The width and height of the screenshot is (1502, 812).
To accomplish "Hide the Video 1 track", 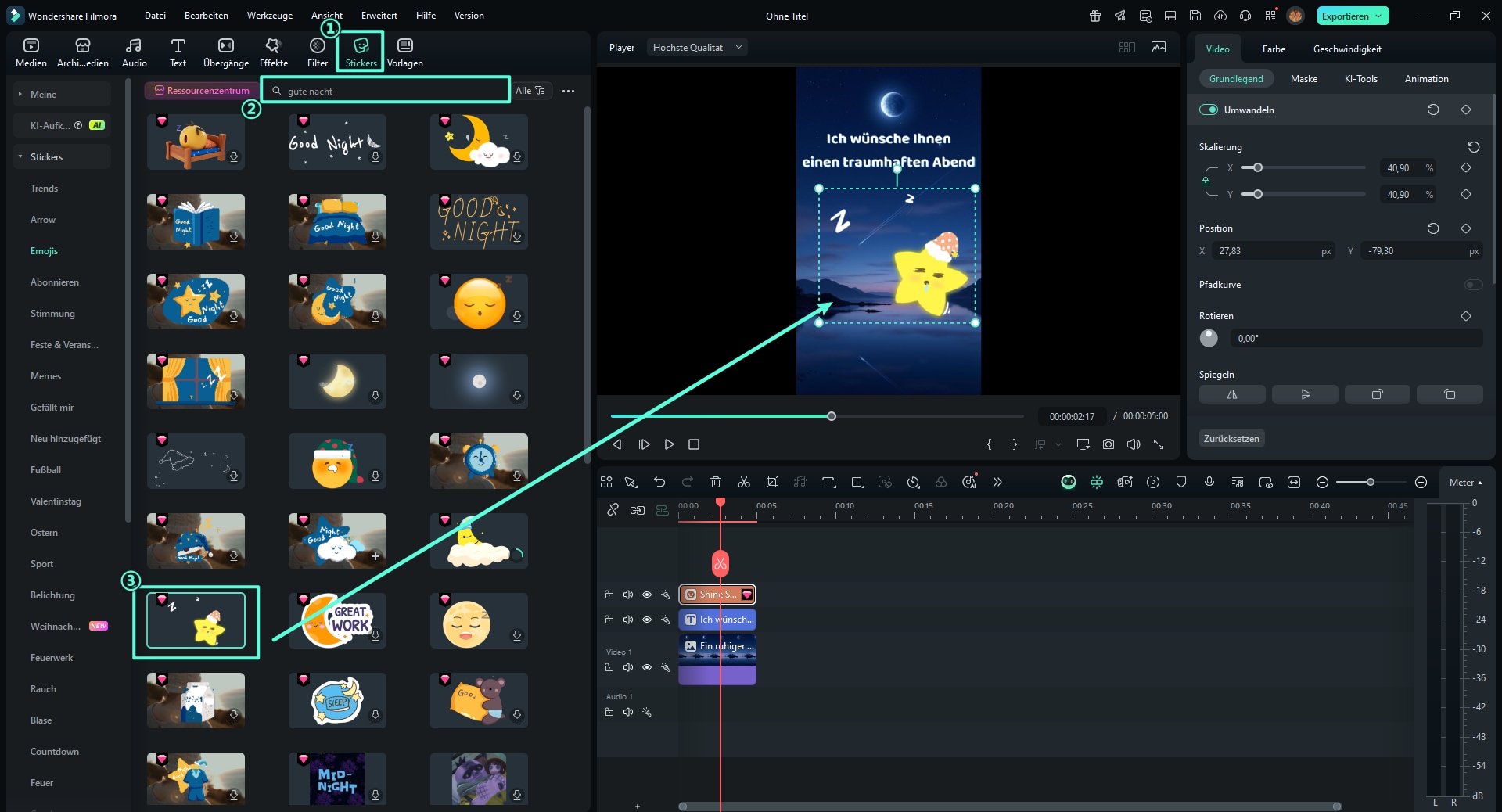I will coord(647,667).
